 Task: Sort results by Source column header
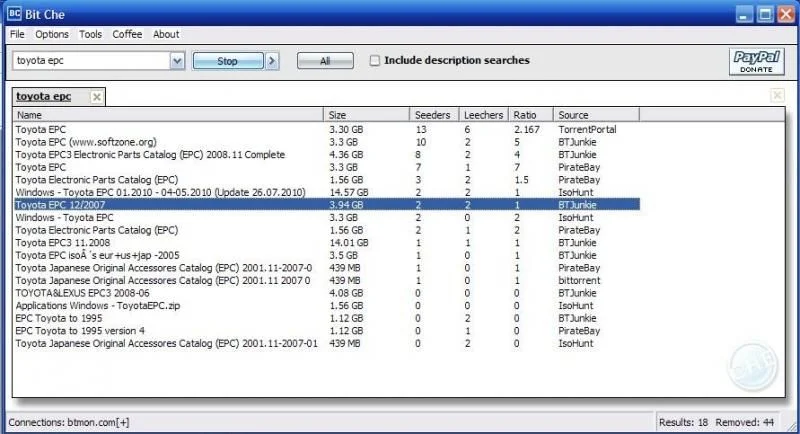[596, 115]
